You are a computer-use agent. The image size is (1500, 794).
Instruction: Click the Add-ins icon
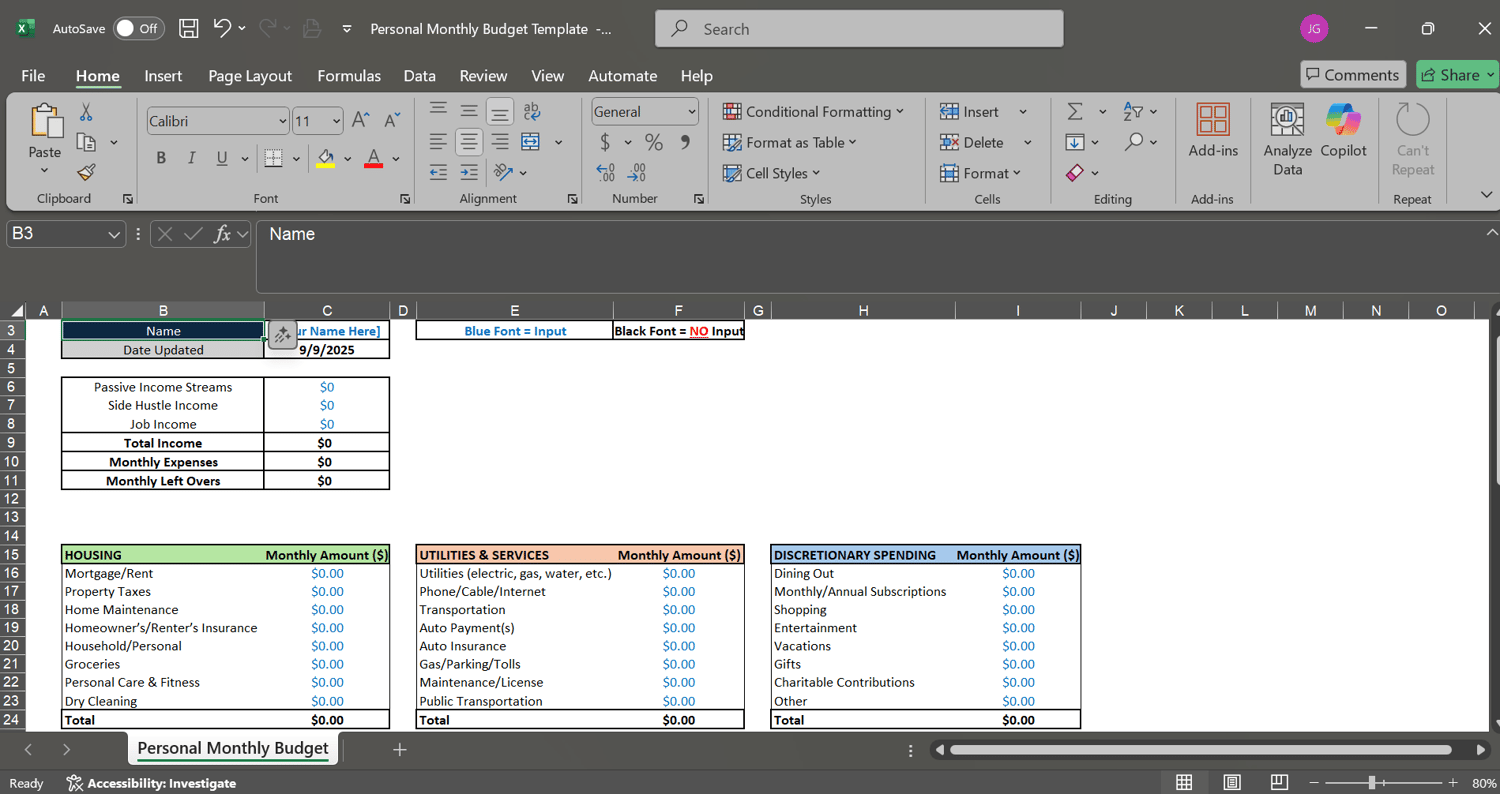(1213, 130)
